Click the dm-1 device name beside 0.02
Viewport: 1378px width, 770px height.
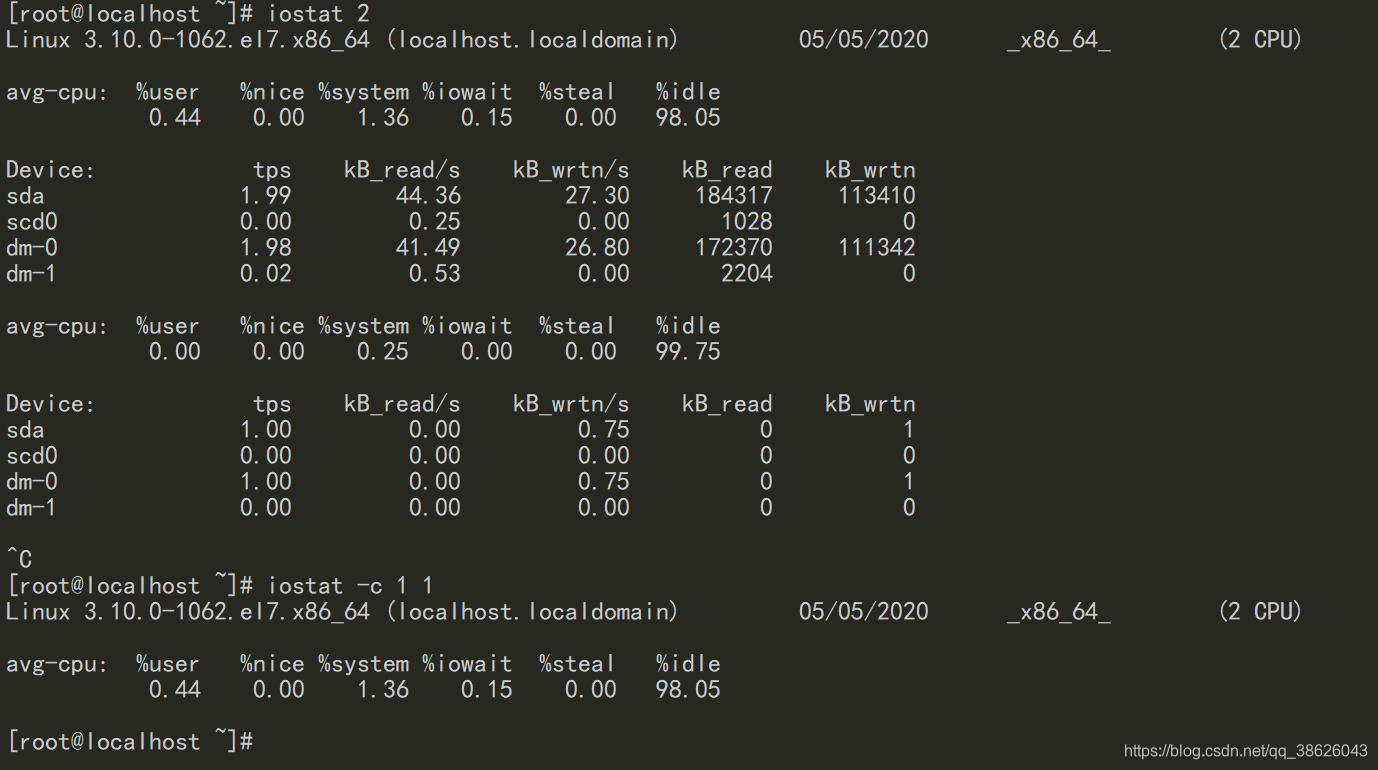(31, 274)
